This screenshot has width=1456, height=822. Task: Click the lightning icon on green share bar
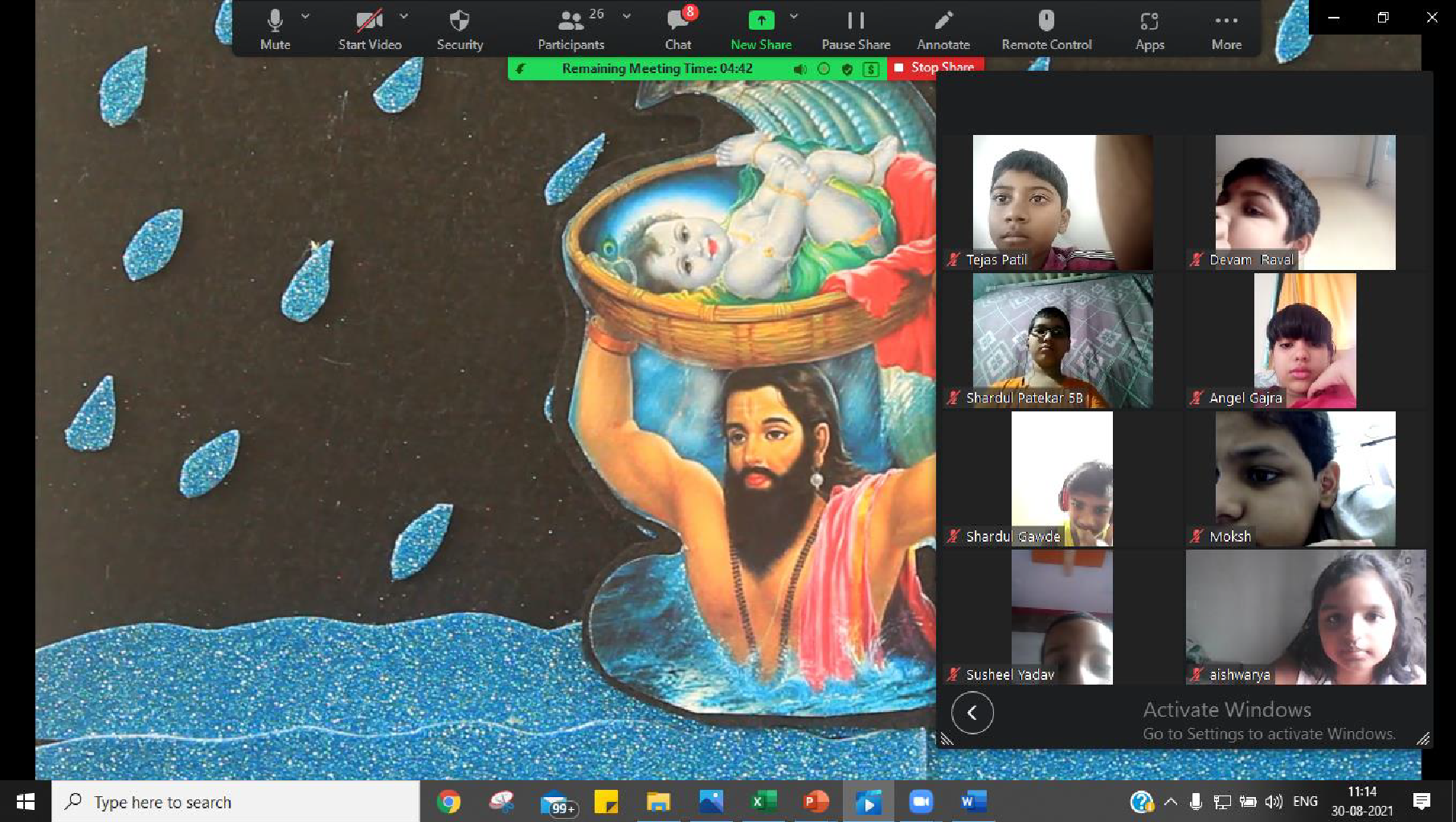point(521,69)
